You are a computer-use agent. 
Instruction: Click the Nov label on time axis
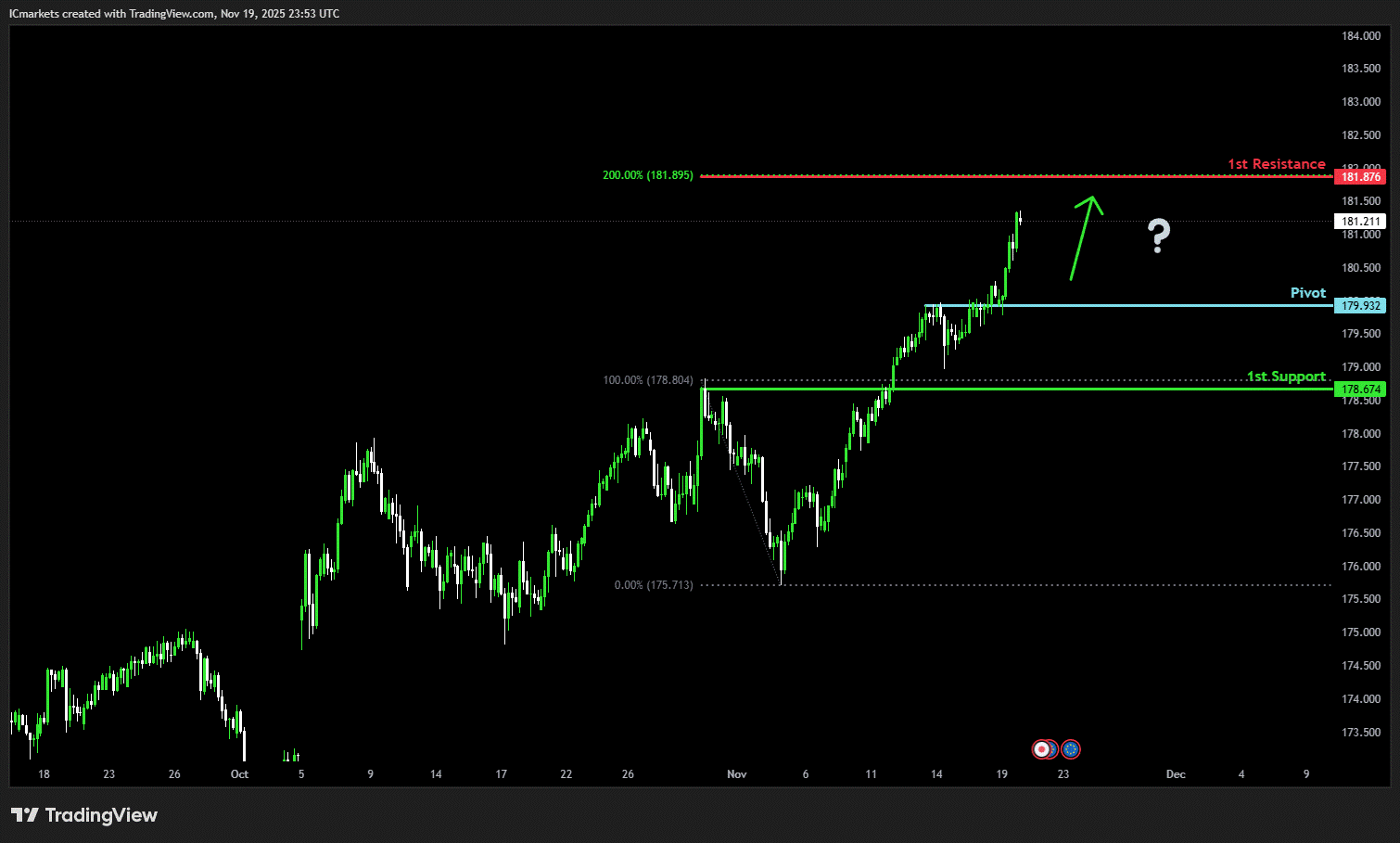(737, 774)
